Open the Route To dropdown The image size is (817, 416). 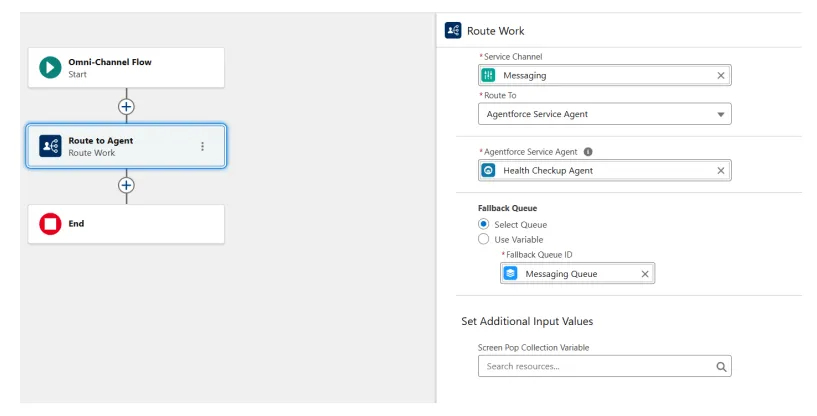[604, 114]
